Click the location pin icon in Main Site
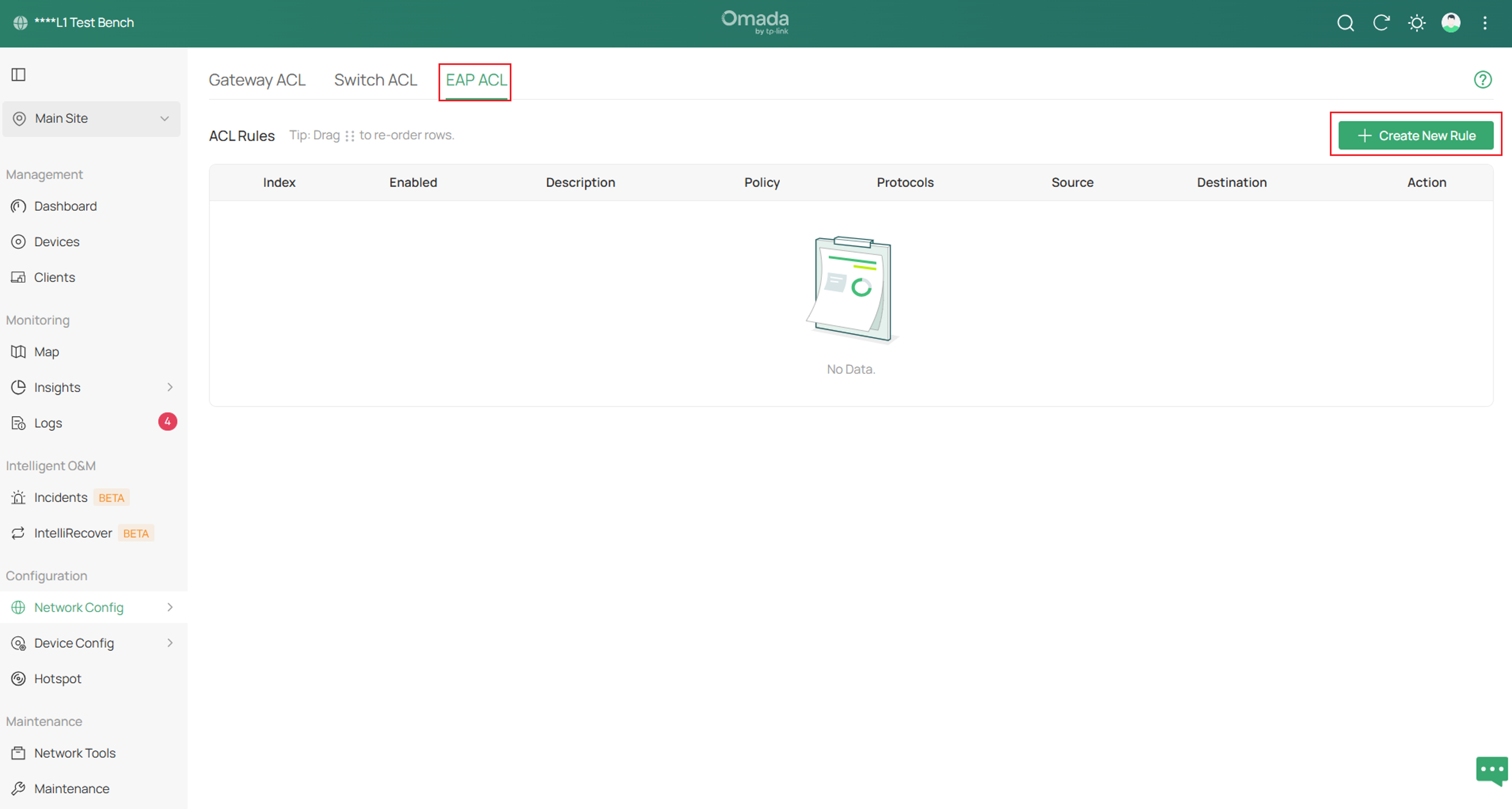 [x=19, y=119]
